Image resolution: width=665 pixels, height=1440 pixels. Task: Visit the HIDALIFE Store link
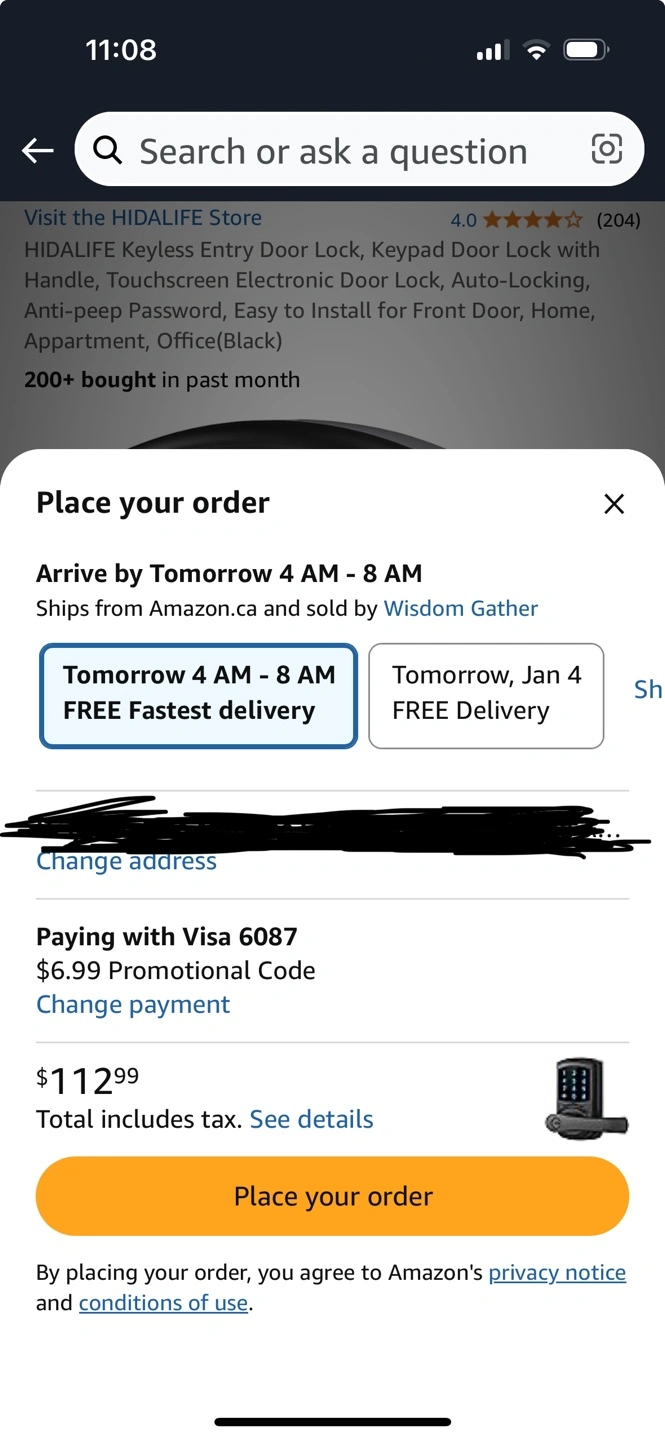(143, 218)
